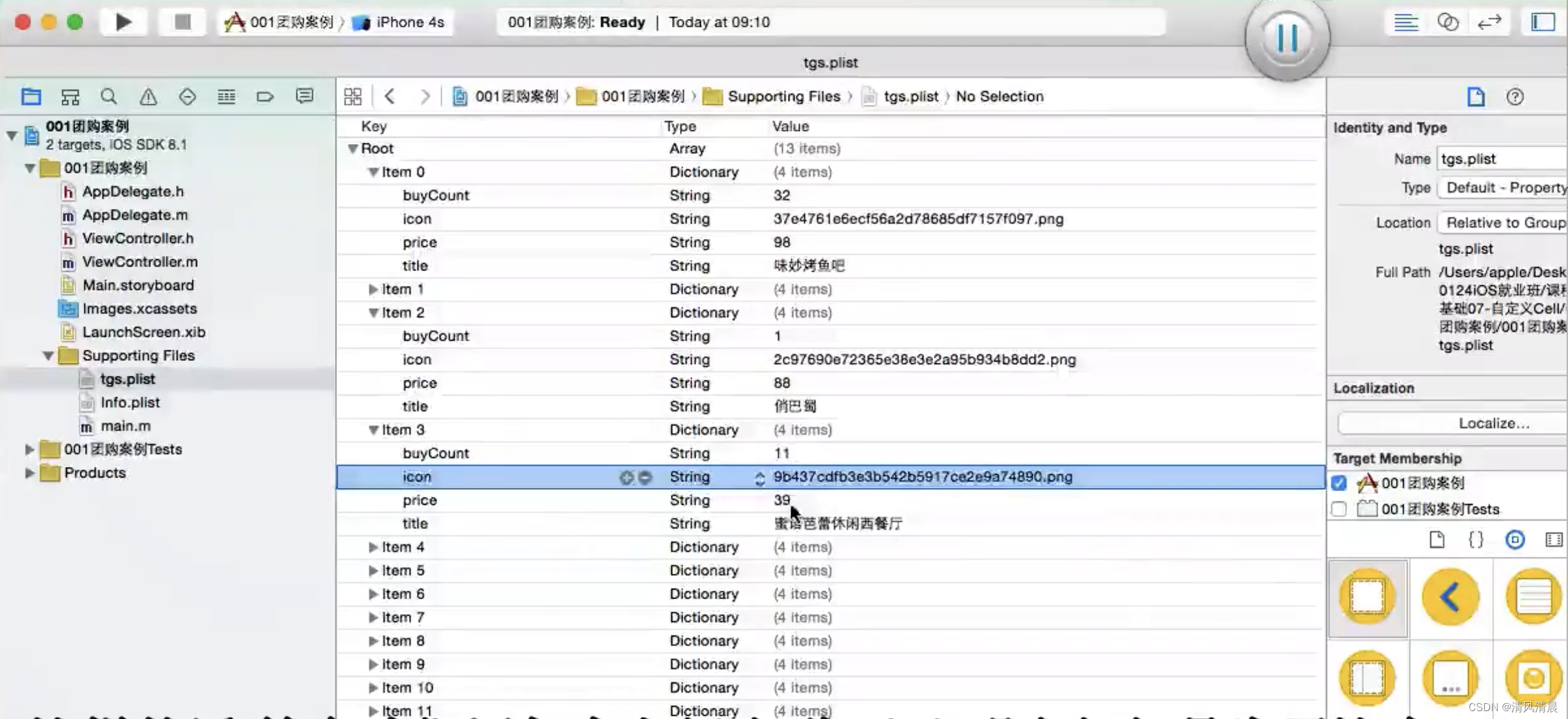Uncheck 001团购案例 target membership
The width and height of the screenshot is (1568, 719).
tap(1339, 483)
